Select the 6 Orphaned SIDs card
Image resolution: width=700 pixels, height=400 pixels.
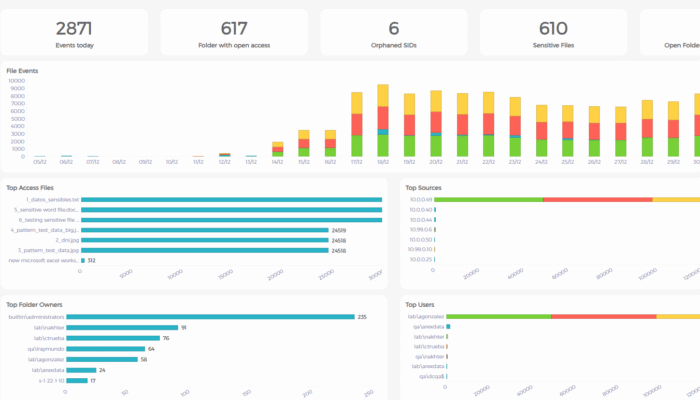[394, 32]
